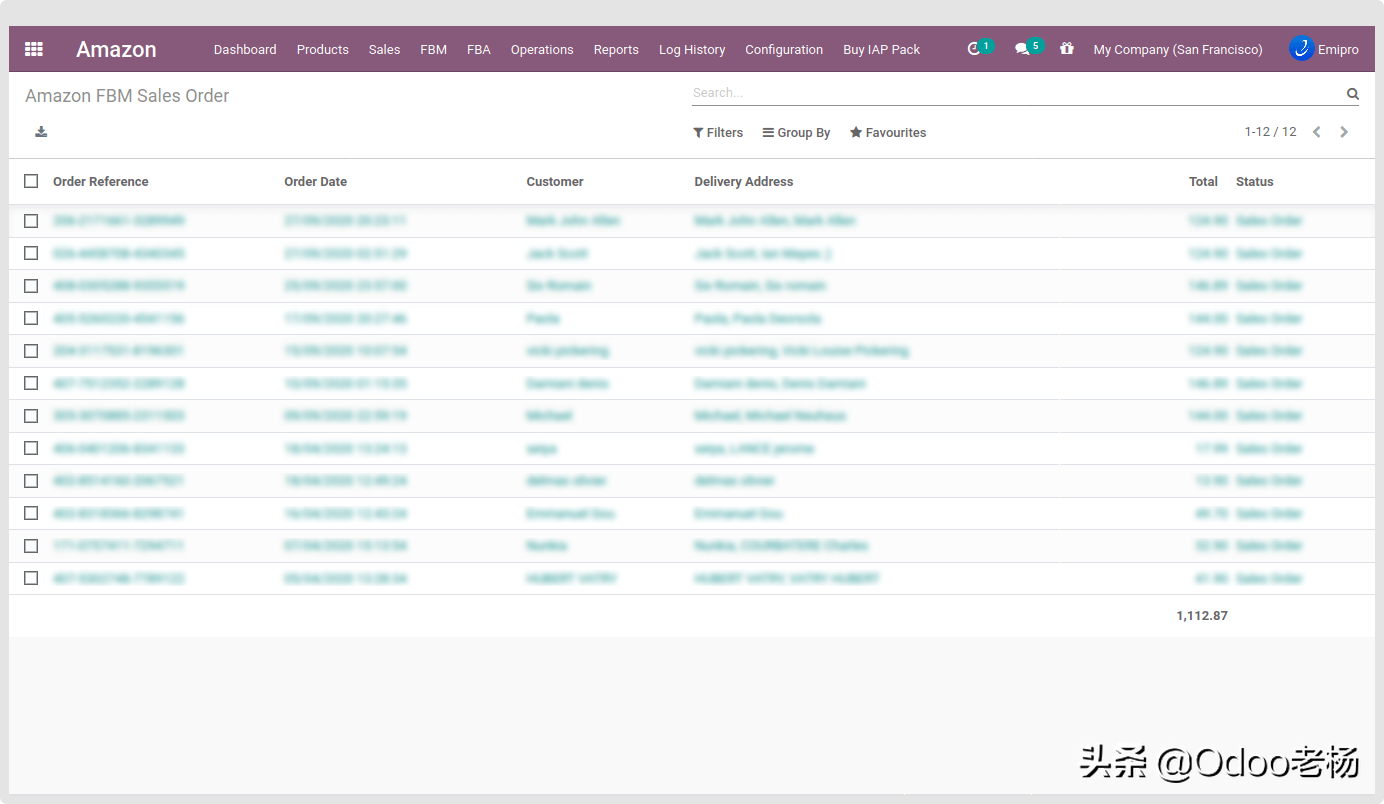Screen dimensions: 1384x804
Task: Sort by the Status column header
Action: (x=1255, y=181)
